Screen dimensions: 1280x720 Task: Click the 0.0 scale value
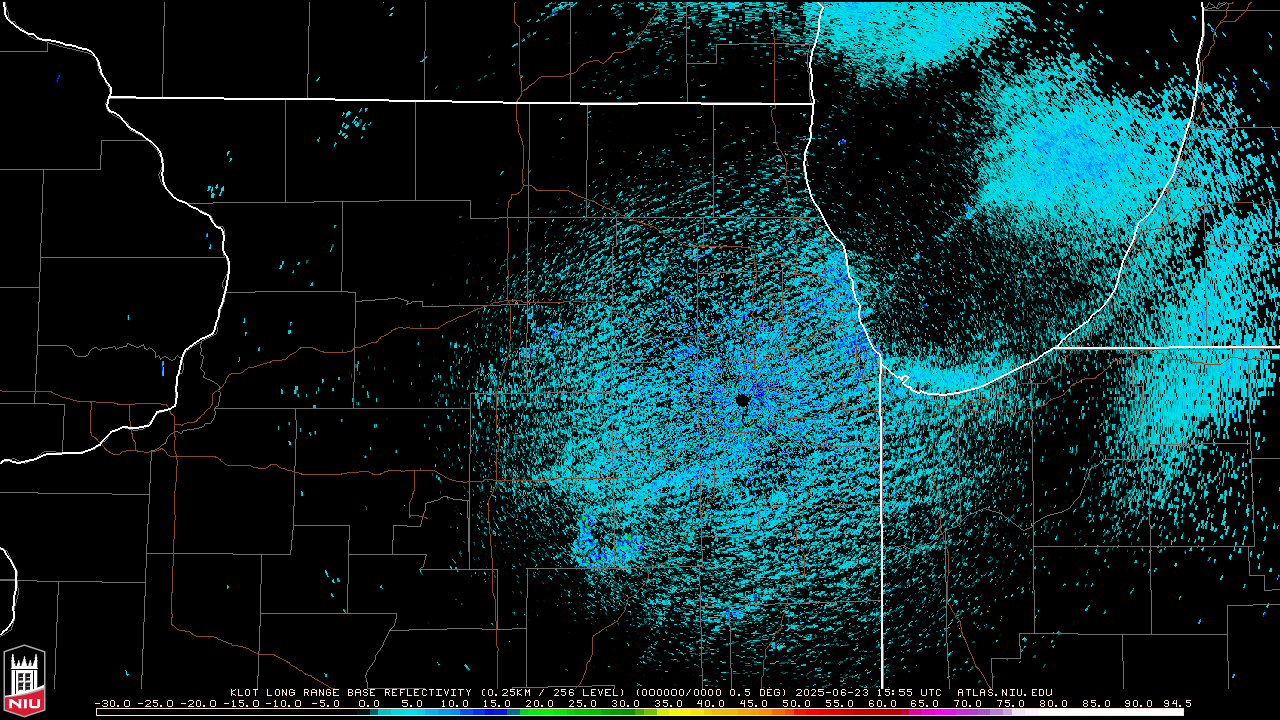coord(369,703)
